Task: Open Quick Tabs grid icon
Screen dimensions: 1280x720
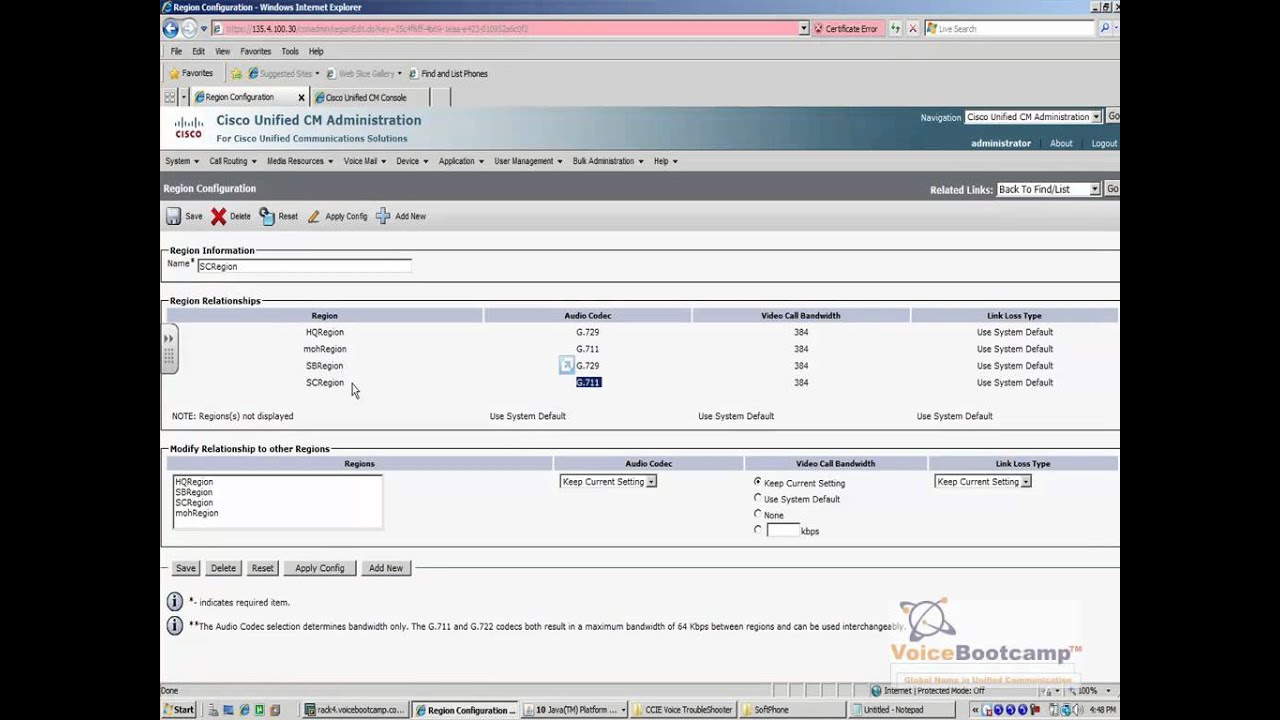Action: 170,97
